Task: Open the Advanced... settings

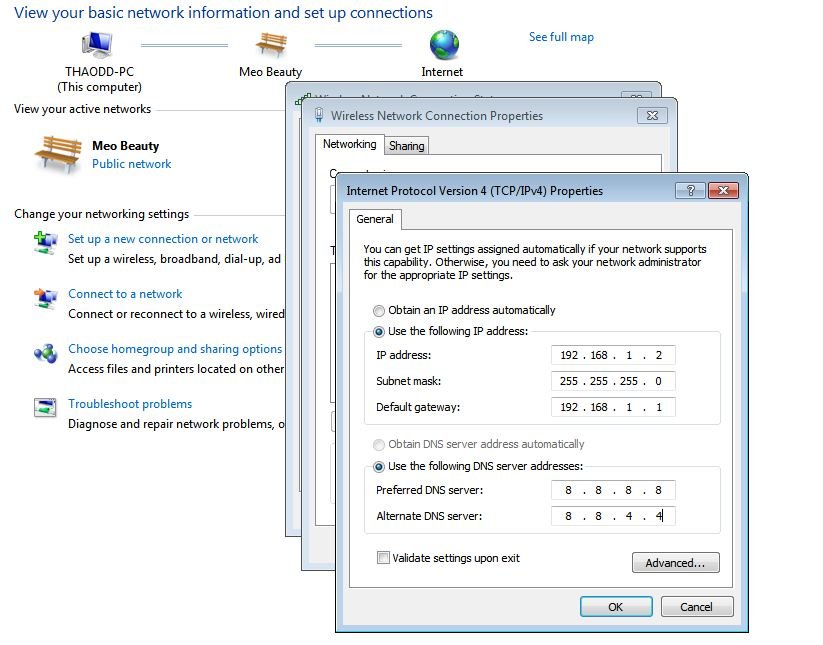Action: (x=676, y=563)
